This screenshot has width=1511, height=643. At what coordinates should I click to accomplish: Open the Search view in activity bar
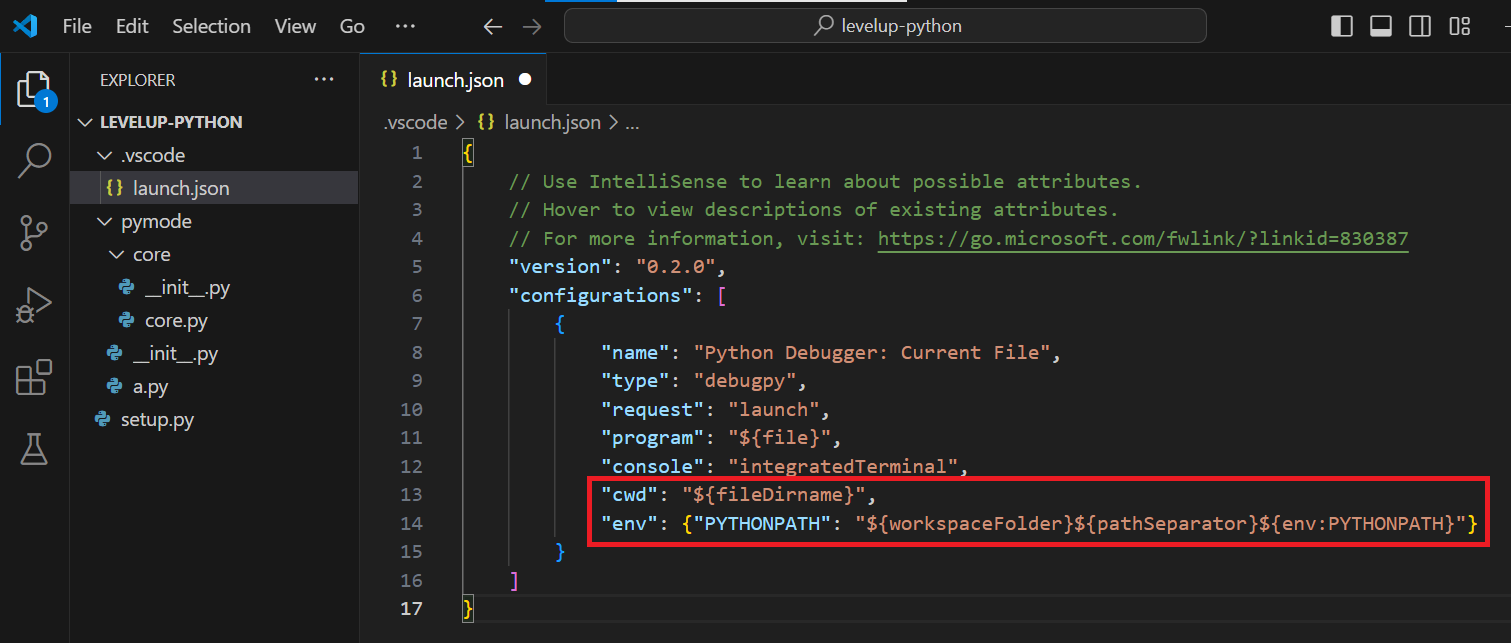click(34, 160)
